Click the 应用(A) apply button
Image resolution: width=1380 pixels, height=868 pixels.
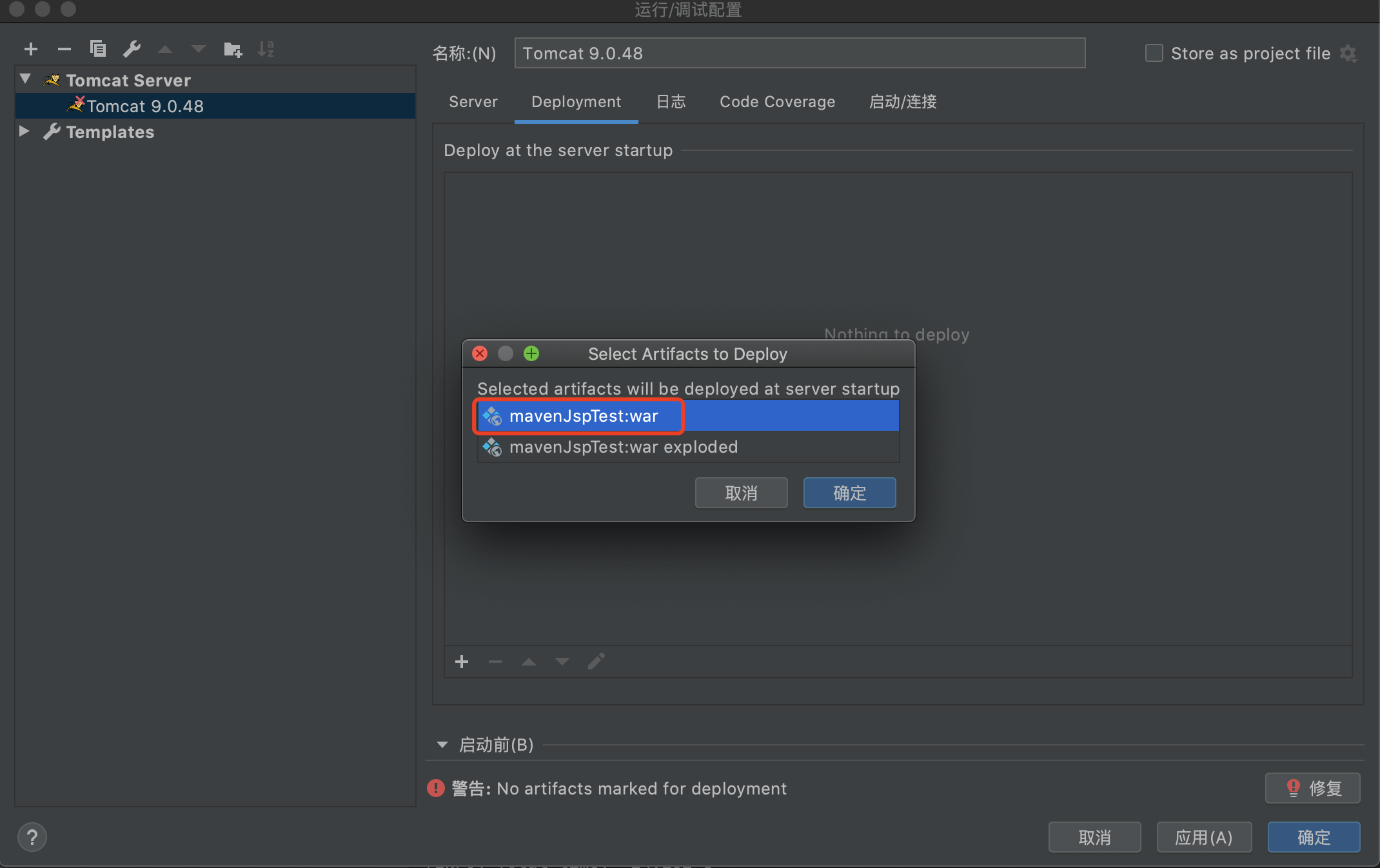tap(1205, 837)
